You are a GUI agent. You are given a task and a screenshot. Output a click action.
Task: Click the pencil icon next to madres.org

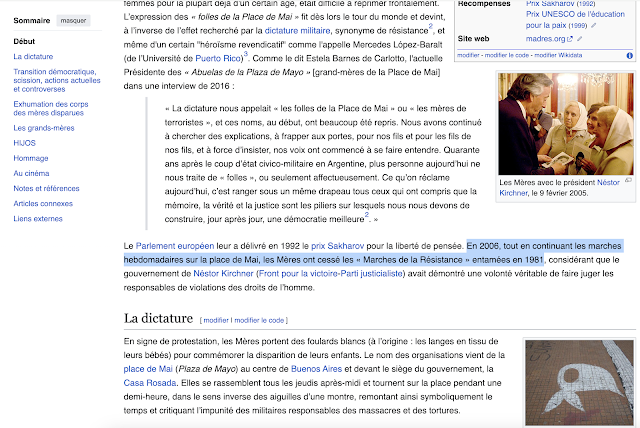pos(580,39)
